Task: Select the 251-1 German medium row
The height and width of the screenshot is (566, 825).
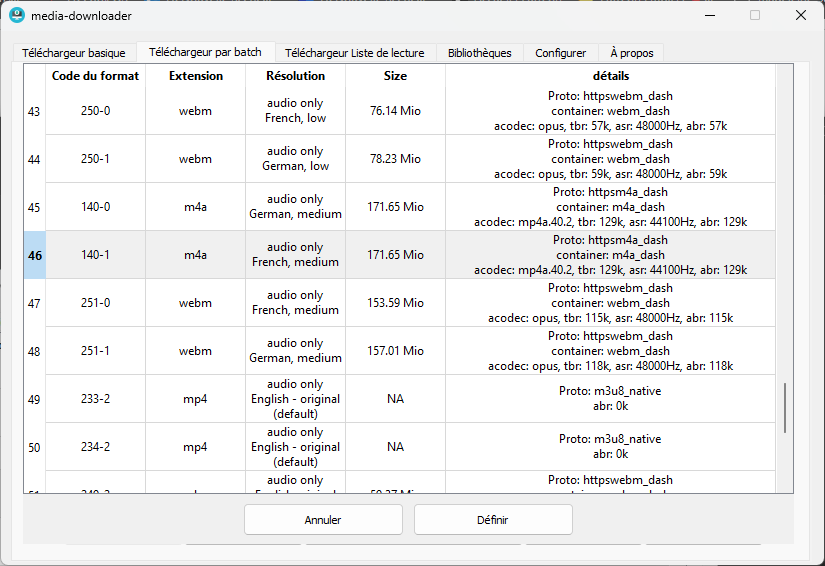Action: tap(95, 351)
